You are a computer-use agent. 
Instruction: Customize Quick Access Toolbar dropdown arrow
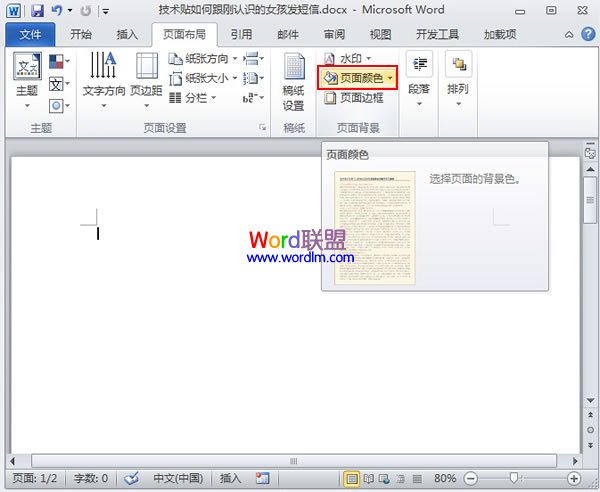click(x=106, y=11)
